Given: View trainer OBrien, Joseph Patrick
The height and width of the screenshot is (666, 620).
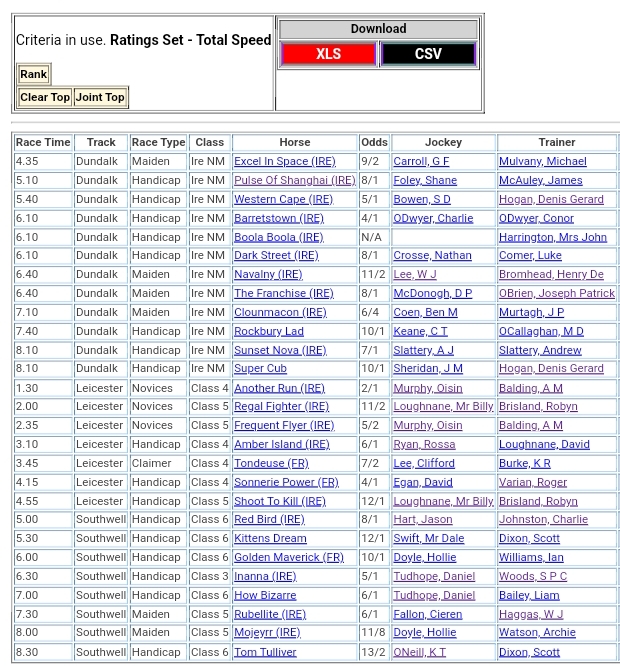Looking at the screenshot, I should [x=556, y=293].
